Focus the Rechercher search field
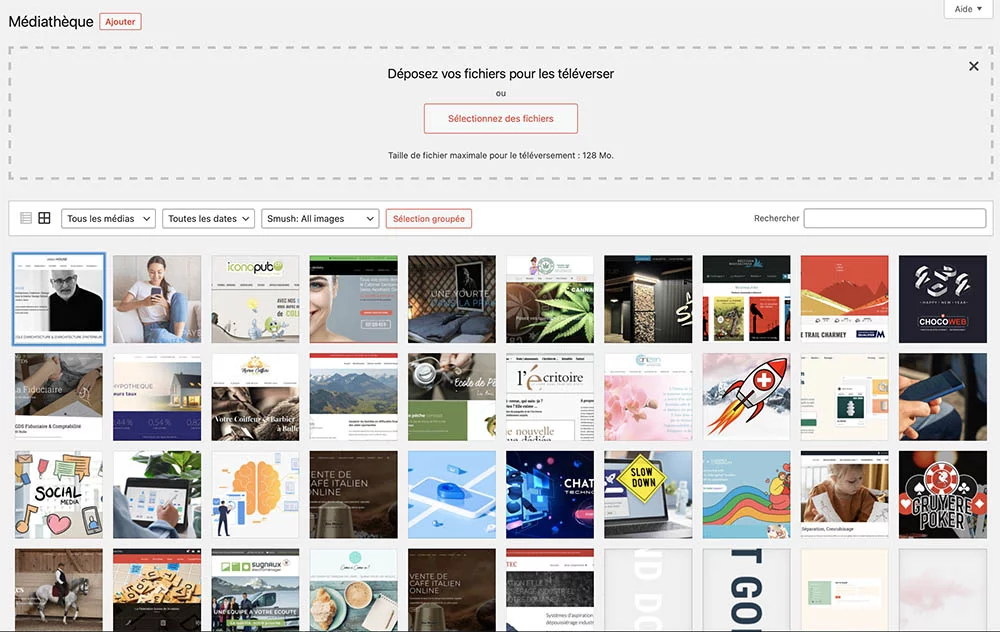The image size is (1000, 632). [x=894, y=219]
